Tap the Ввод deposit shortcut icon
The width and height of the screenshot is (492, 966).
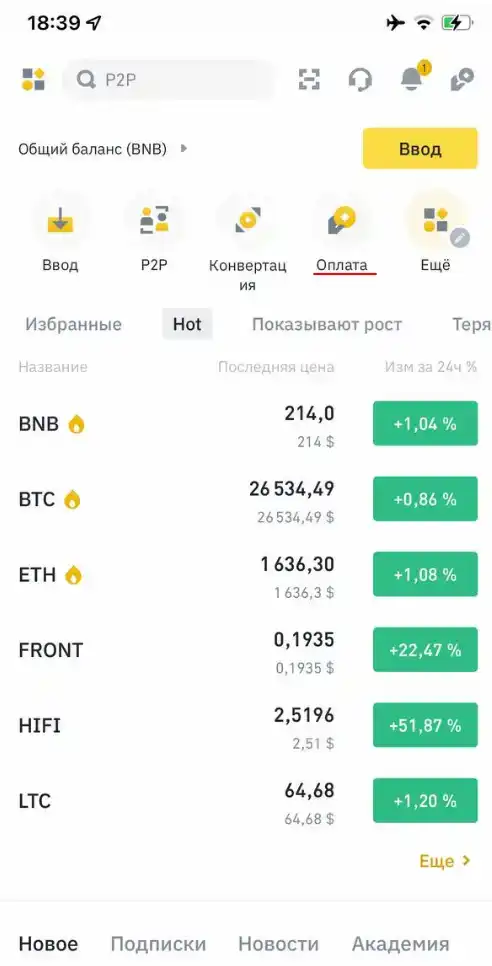60,220
